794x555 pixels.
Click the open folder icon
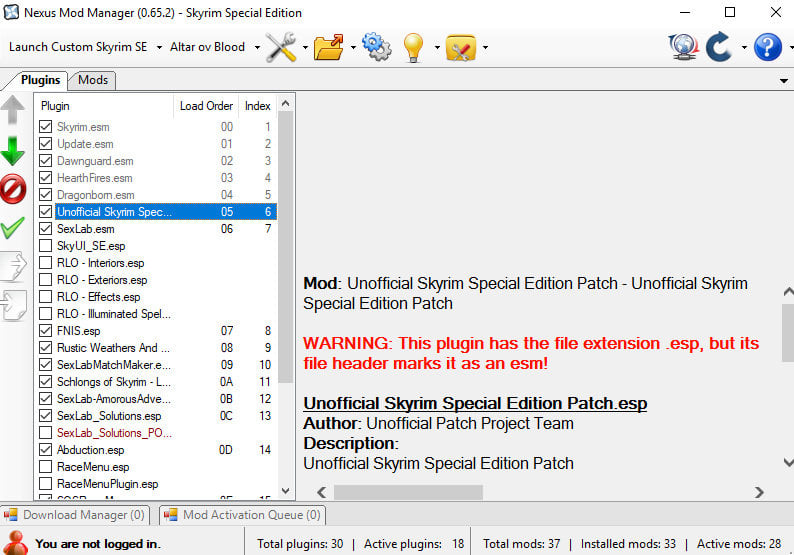coord(329,47)
